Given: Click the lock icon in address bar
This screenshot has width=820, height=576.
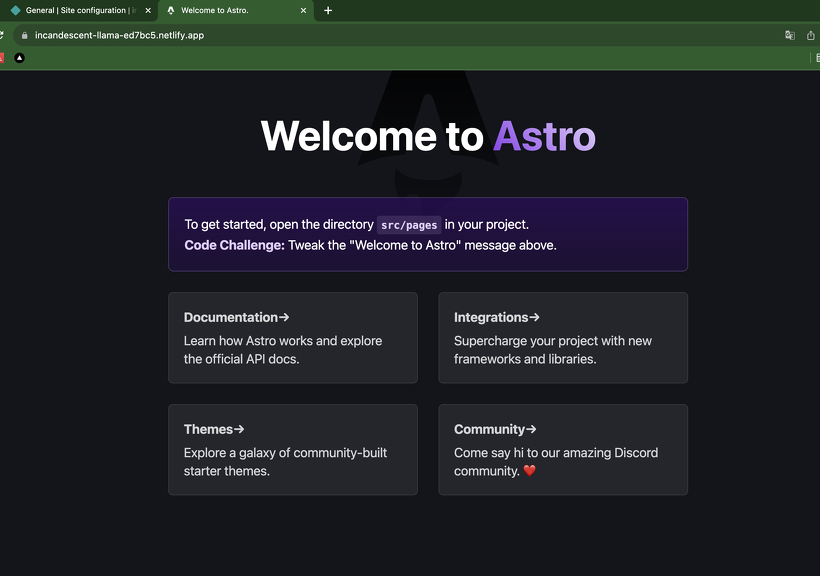Looking at the screenshot, I should coord(24,36).
